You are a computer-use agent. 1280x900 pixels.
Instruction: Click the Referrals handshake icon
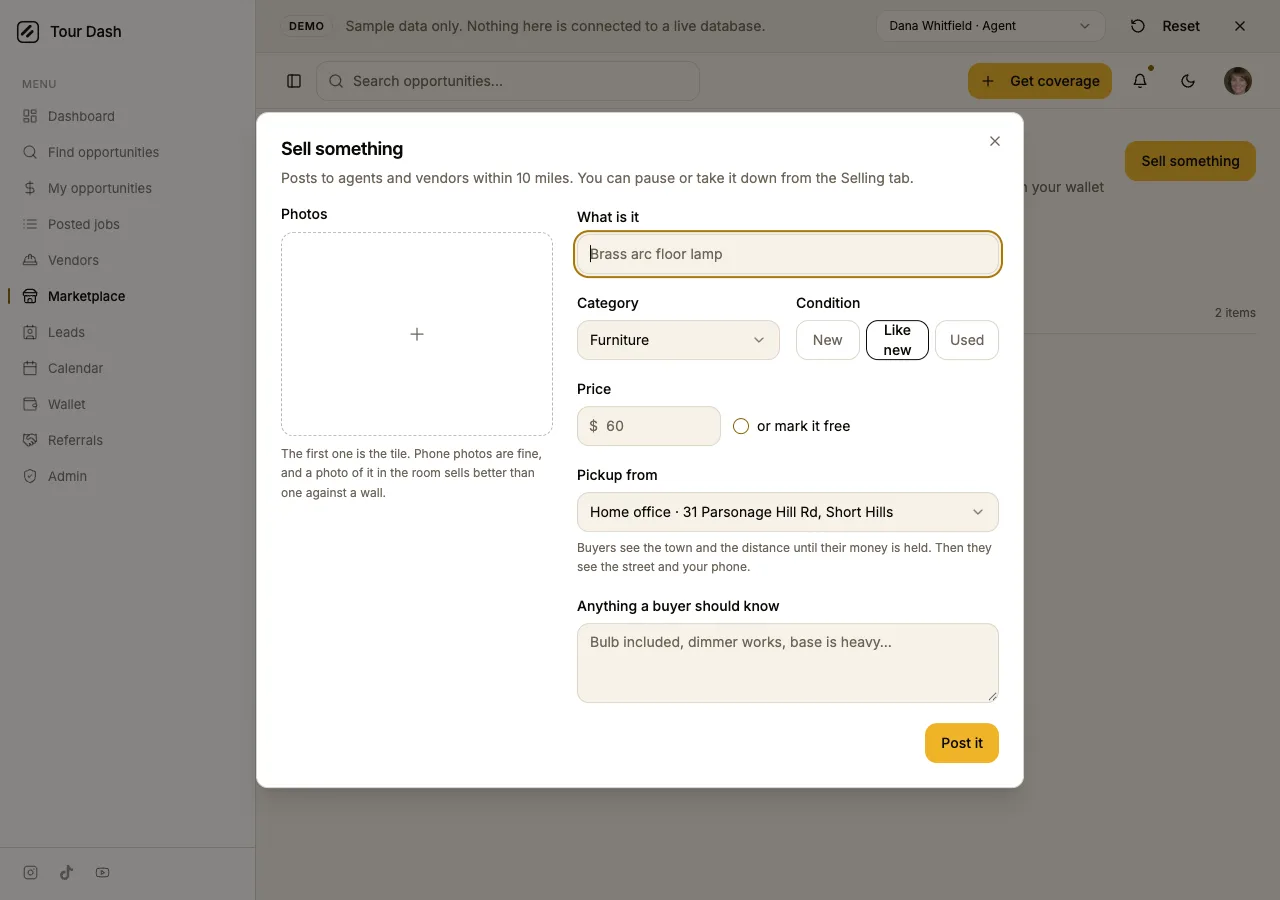click(30, 440)
